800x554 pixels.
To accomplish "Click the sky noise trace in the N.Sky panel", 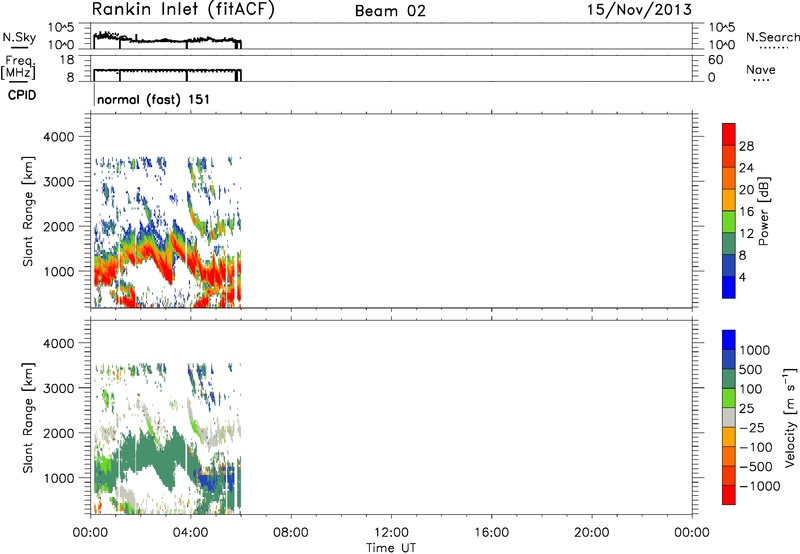I will click(168, 40).
